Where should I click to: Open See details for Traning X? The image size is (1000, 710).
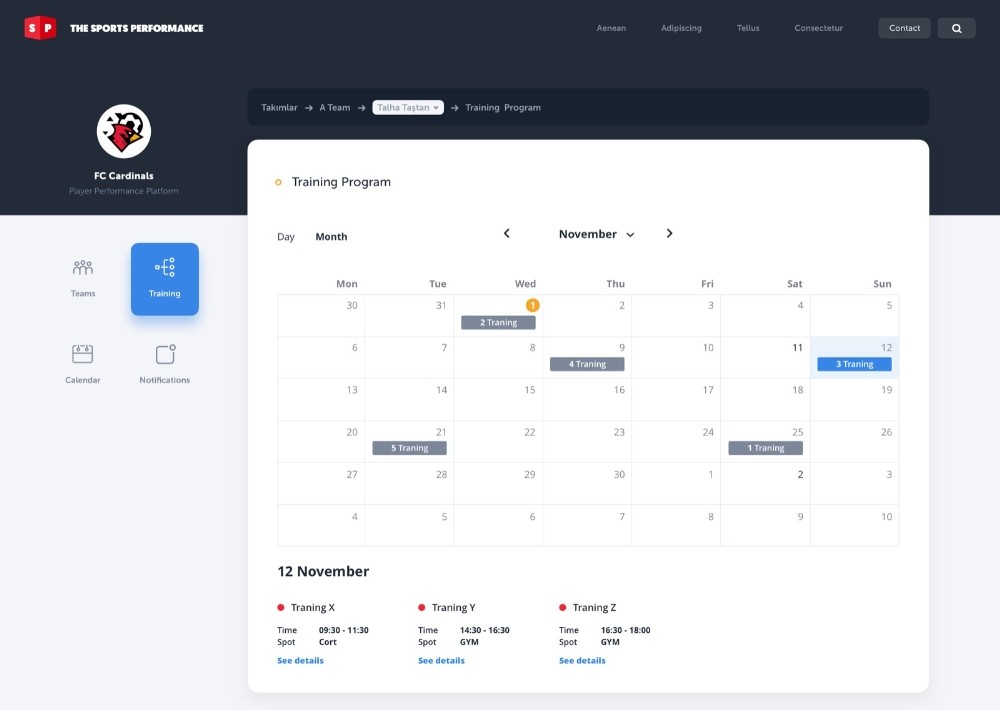tap(300, 660)
